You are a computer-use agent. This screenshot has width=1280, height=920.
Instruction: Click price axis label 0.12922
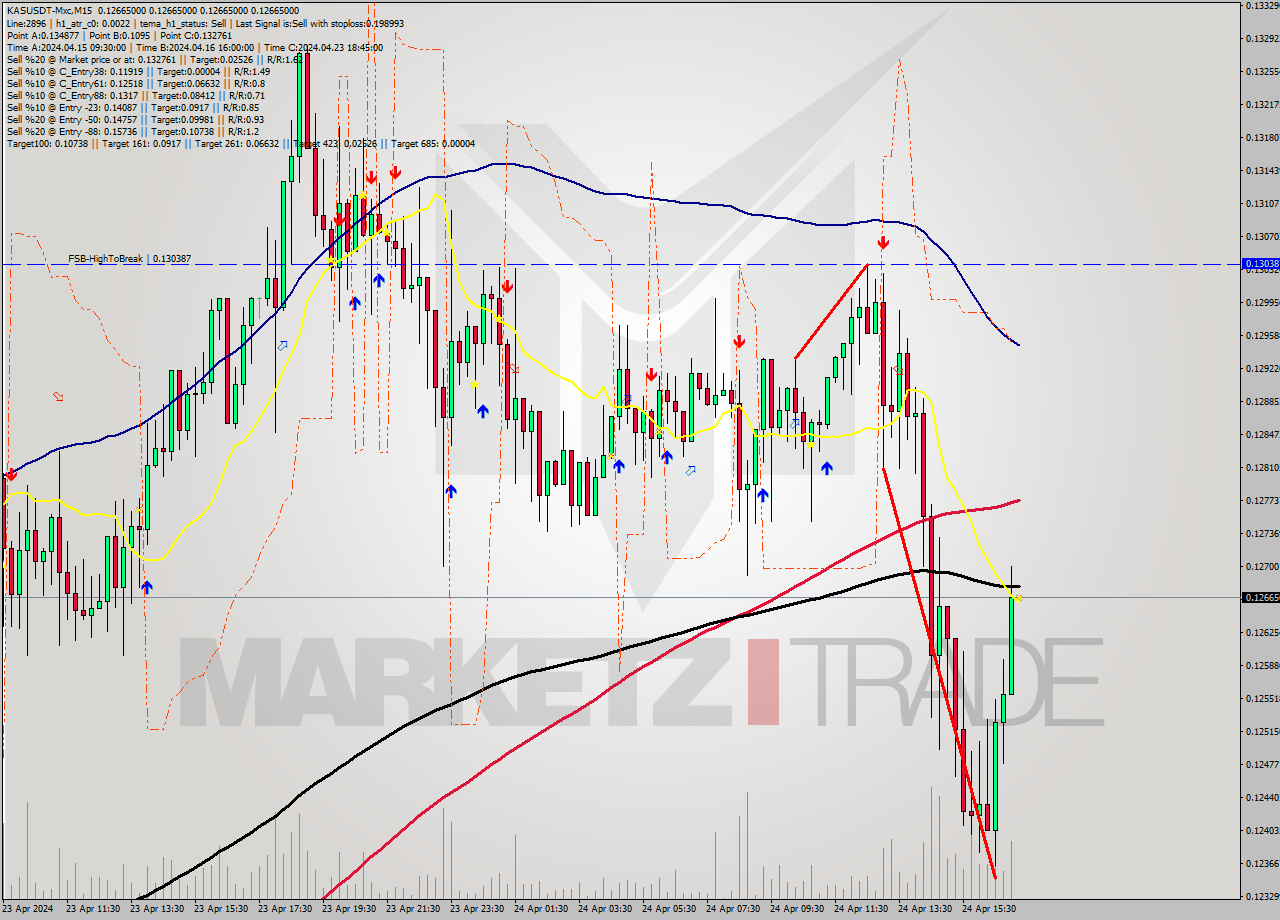(1261, 368)
